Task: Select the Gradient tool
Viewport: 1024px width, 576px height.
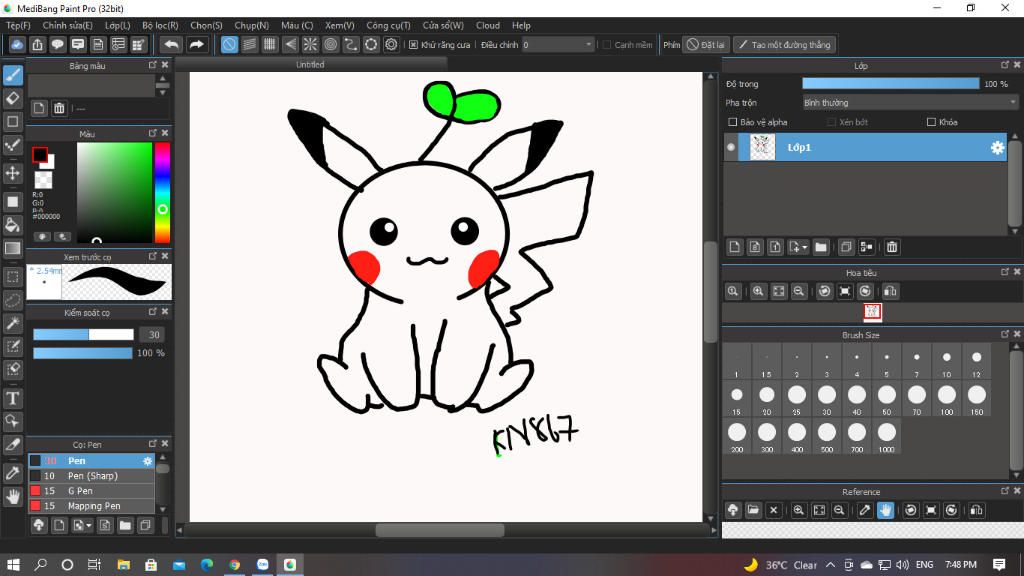Action: click(12, 248)
